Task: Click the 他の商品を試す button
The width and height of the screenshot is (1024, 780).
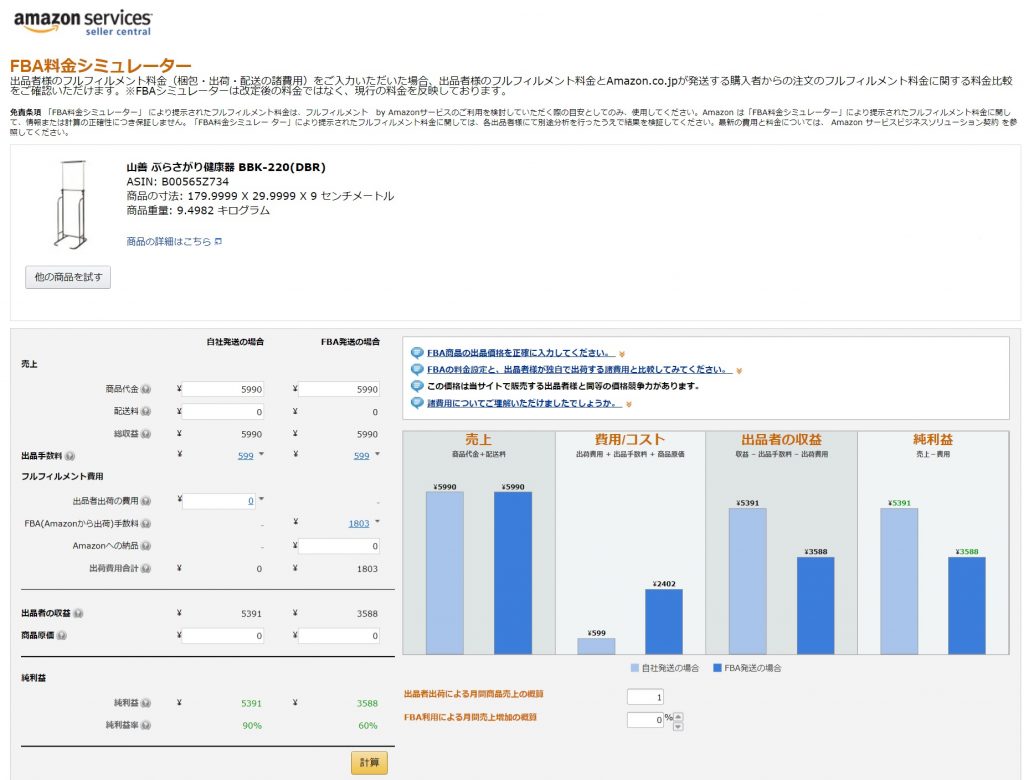Action: coord(68,277)
